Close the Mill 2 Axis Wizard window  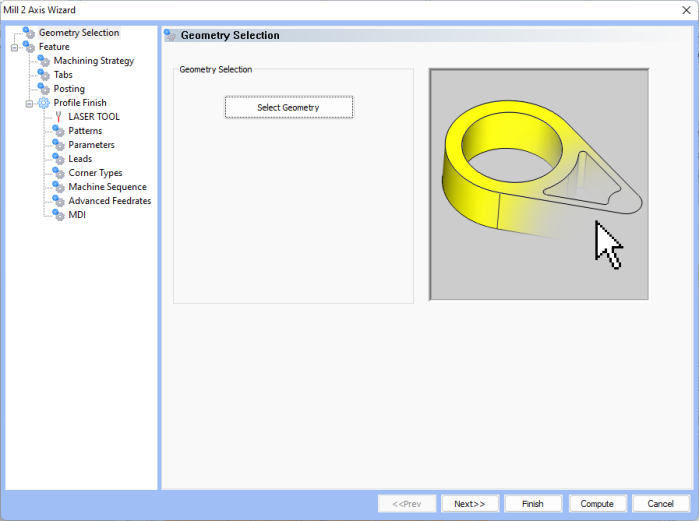[x=687, y=10]
